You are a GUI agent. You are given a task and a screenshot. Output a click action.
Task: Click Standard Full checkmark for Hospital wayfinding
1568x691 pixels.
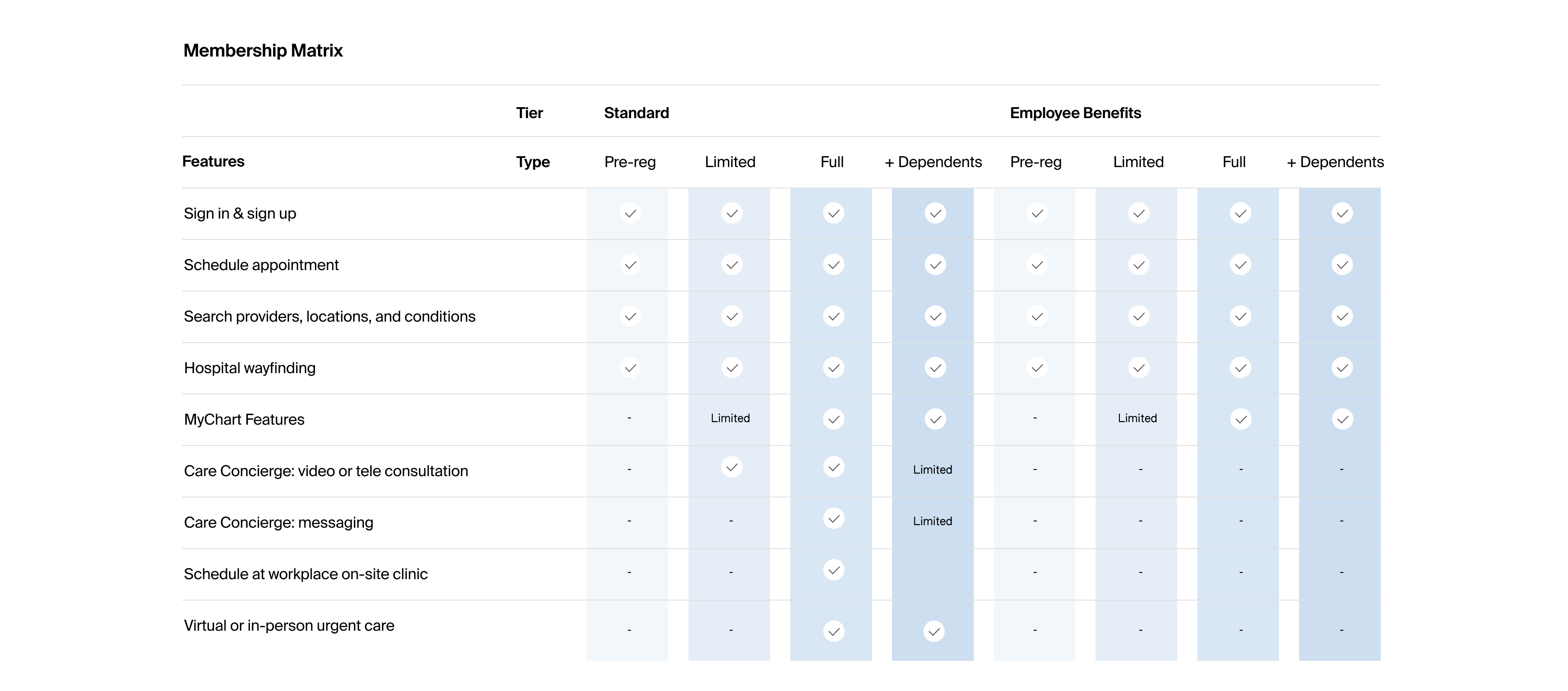click(x=833, y=368)
